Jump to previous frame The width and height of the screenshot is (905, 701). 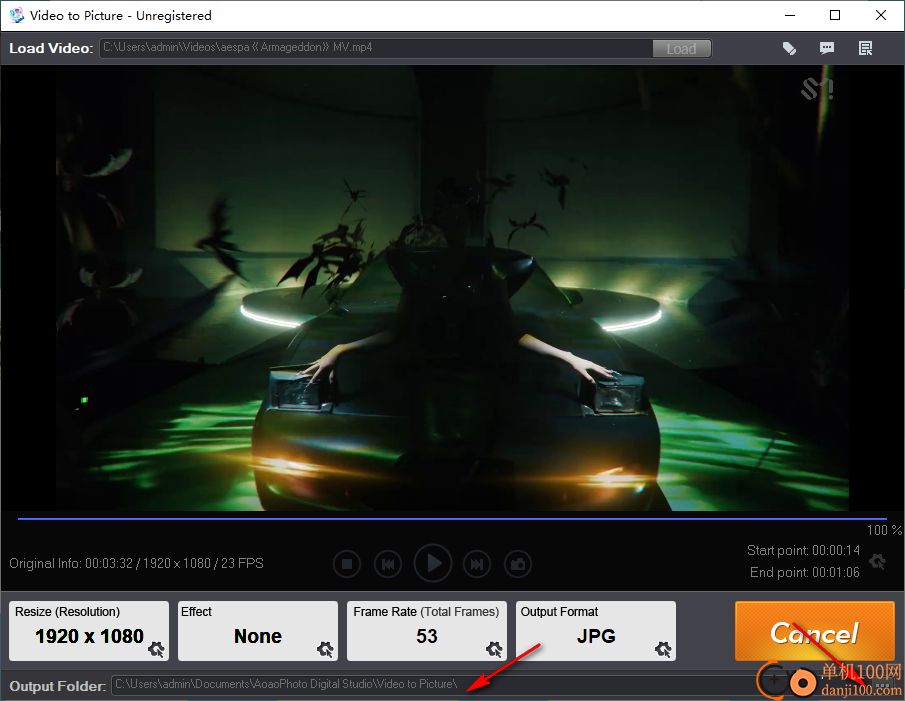click(388, 564)
